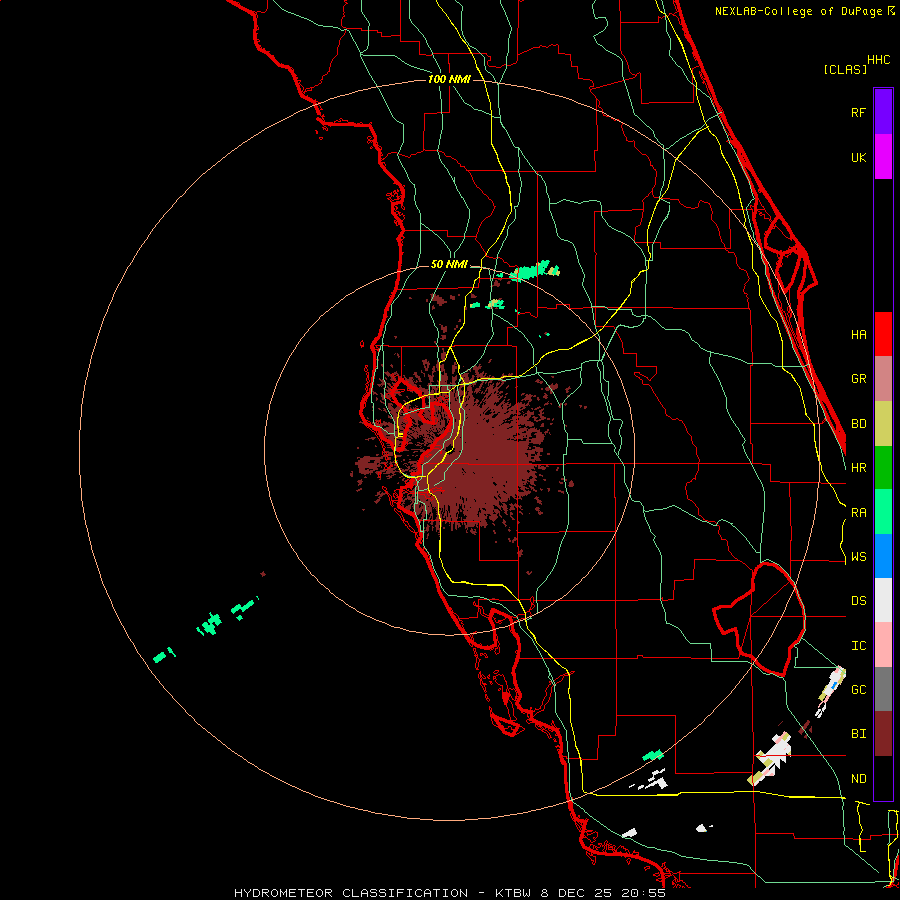Select the IC light pink legend swatch
The image size is (900, 900).
(x=883, y=645)
